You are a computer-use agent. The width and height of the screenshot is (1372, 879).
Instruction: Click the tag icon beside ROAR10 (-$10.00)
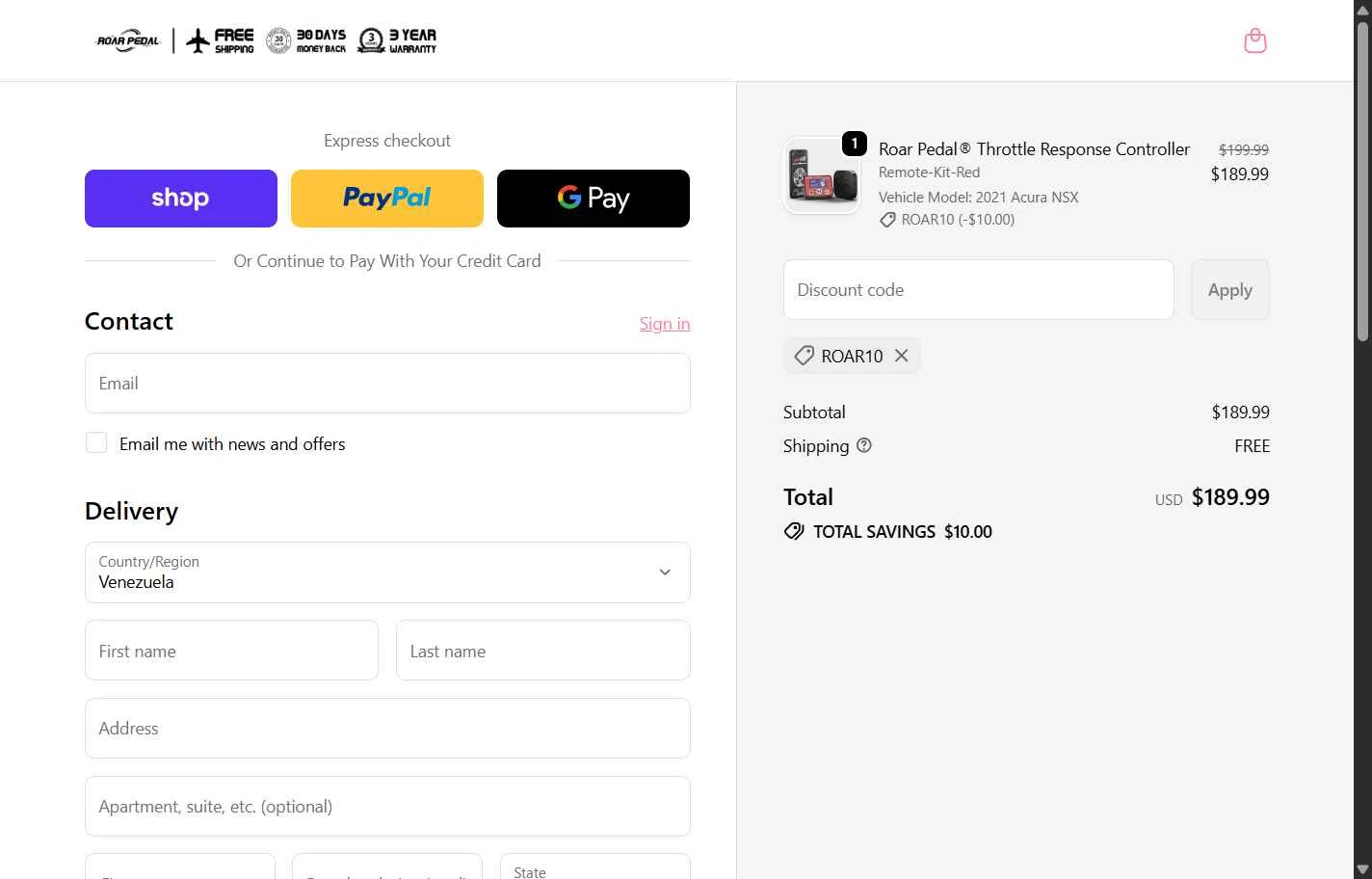887,220
